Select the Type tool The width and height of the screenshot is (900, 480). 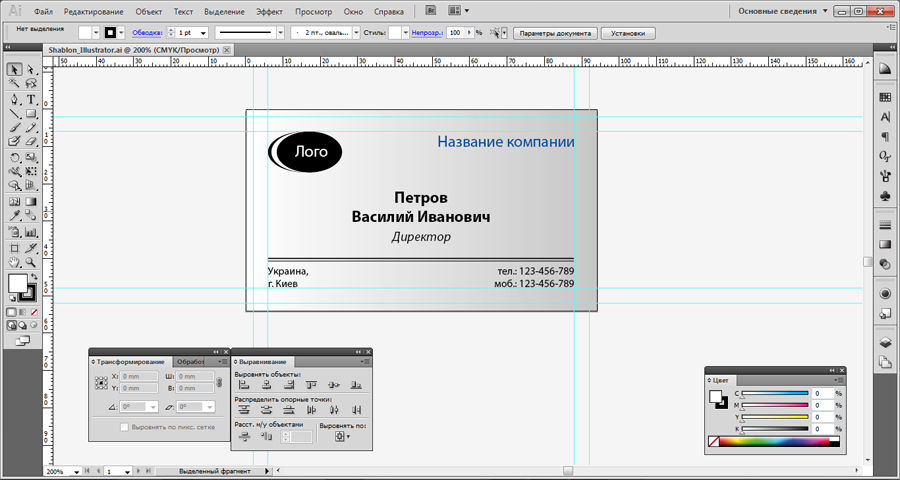click(x=31, y=99)
